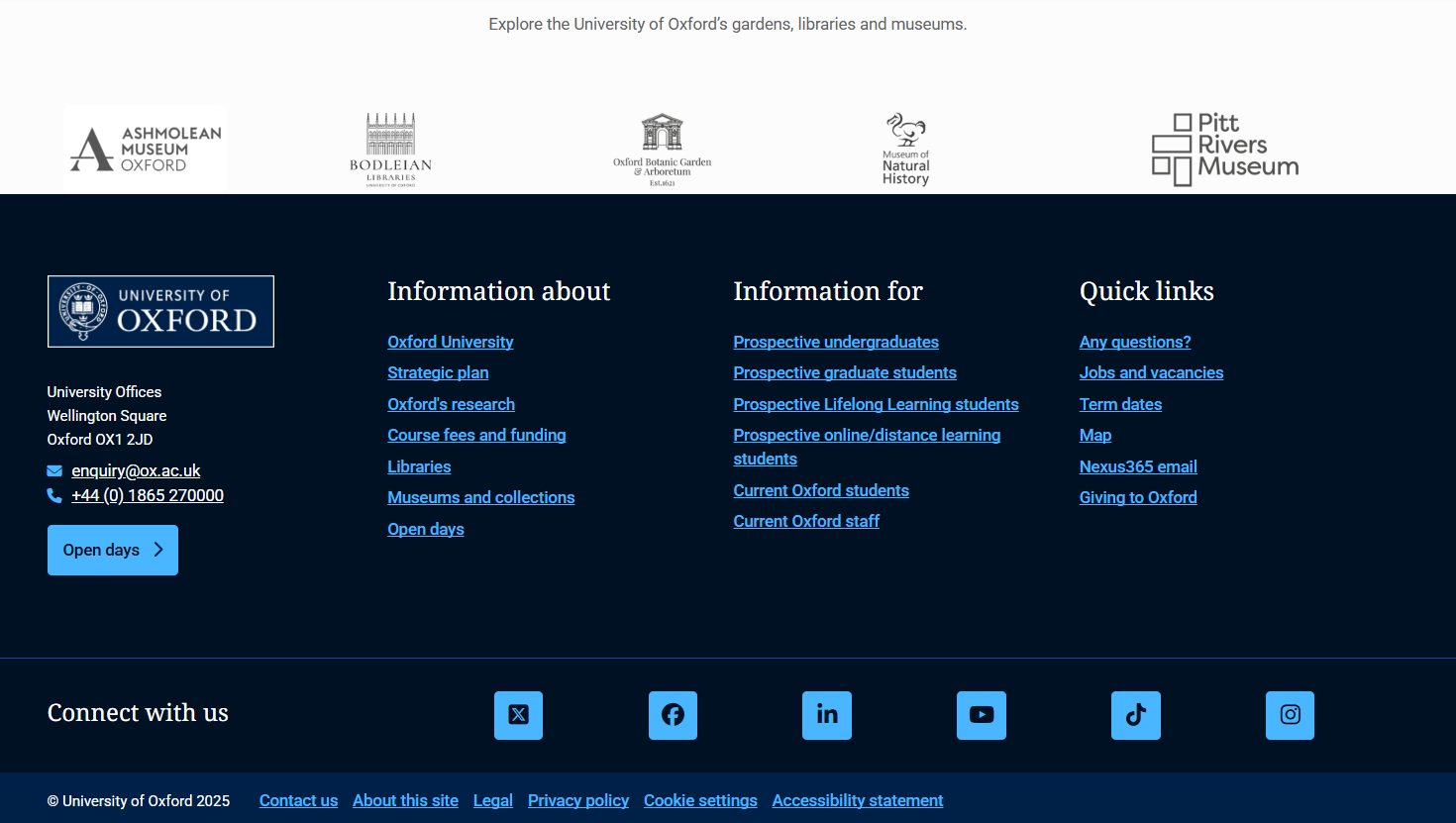Open the Course fees and funding link
Screen dimensions: 1456x823
(476, 435)
